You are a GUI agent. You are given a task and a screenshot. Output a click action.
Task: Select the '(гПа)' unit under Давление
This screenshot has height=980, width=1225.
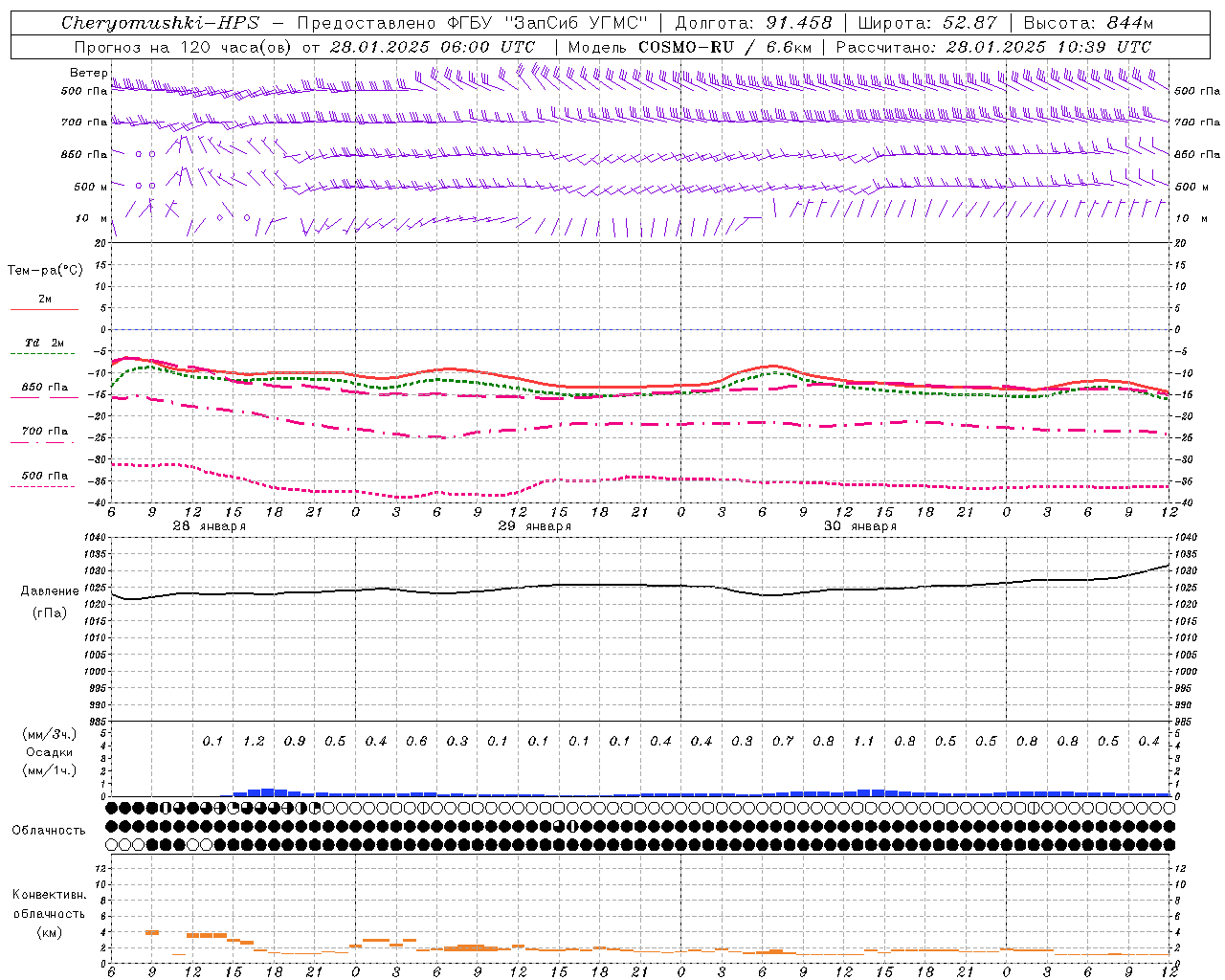point(51,612)
